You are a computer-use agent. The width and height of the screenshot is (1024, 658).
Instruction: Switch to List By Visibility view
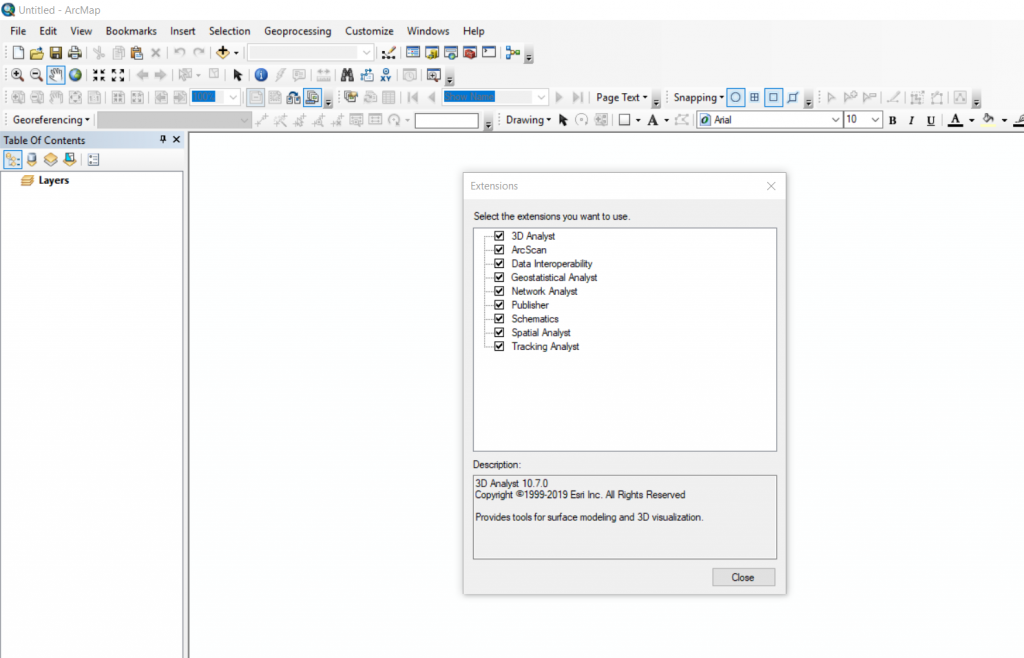click(x=50, y=159)
